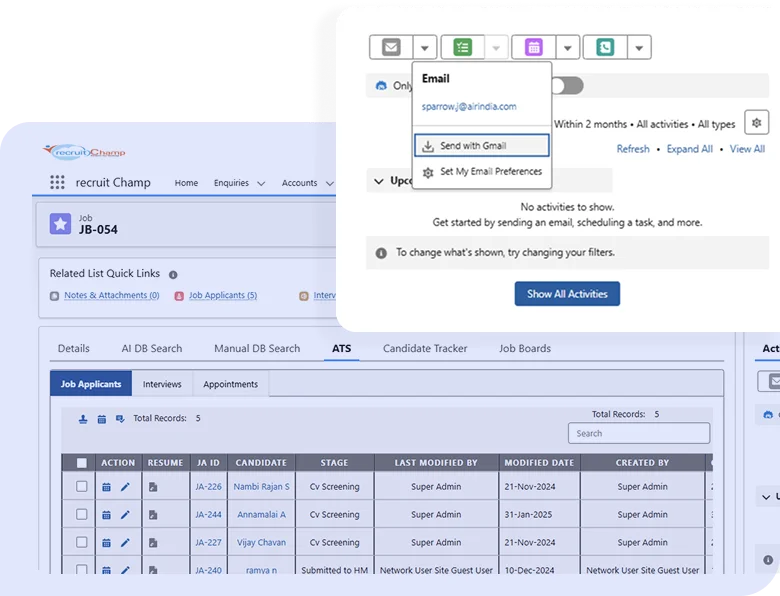
Task: Click the green New Task icon button
Action: (463, 47)
